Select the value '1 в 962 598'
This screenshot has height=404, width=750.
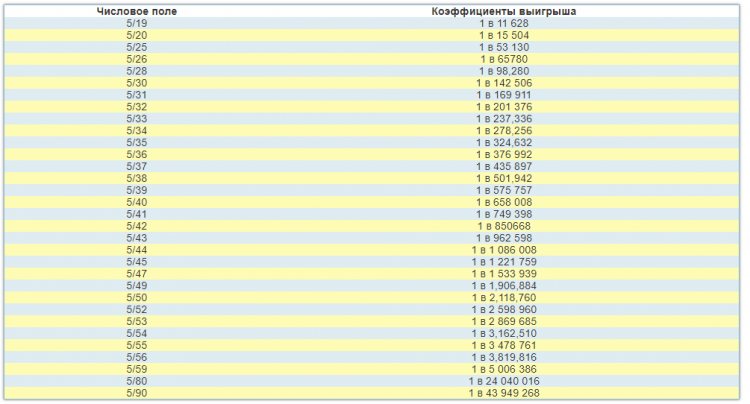point(504,239)
